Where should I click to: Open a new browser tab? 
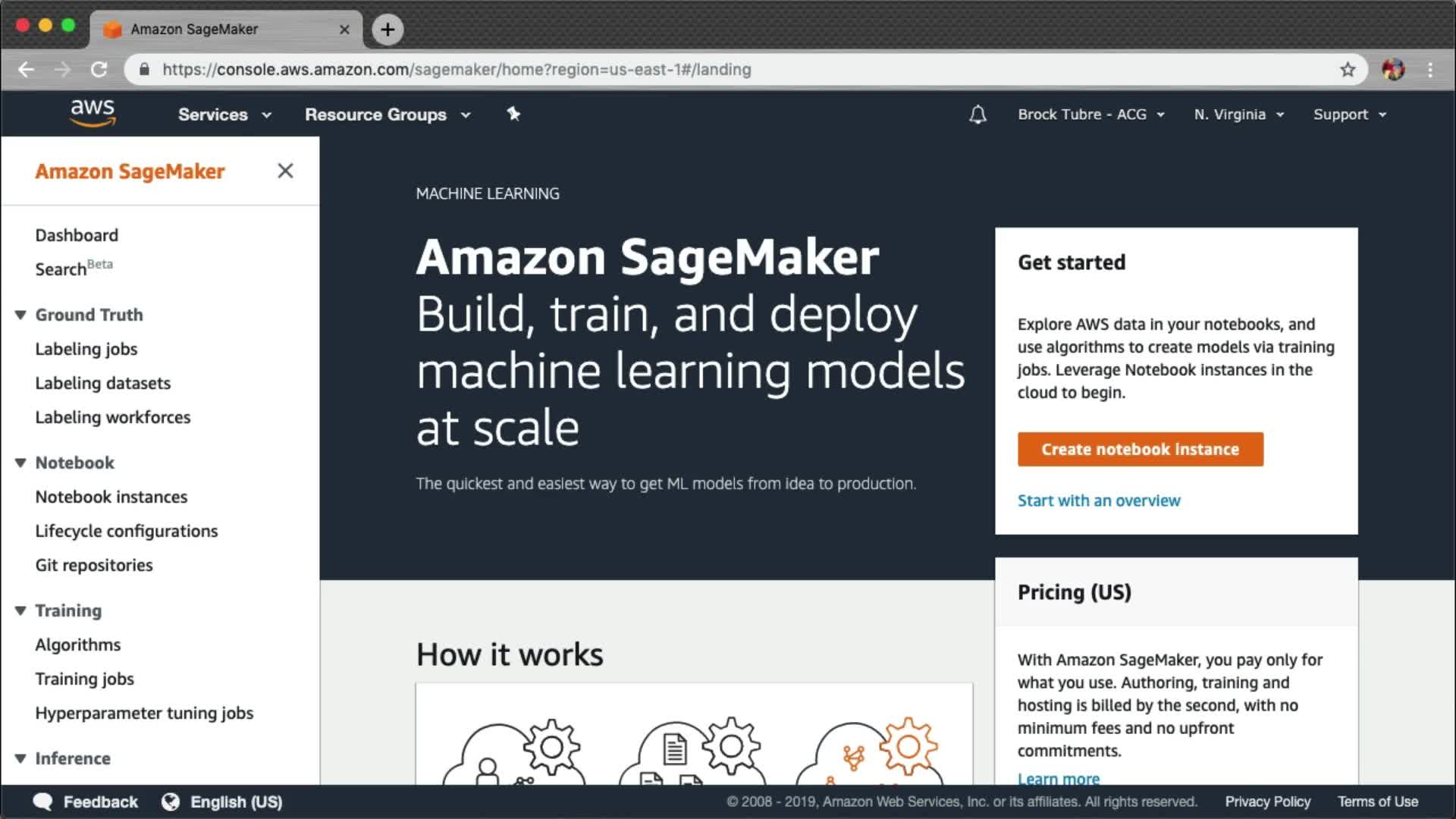[388, 30]
